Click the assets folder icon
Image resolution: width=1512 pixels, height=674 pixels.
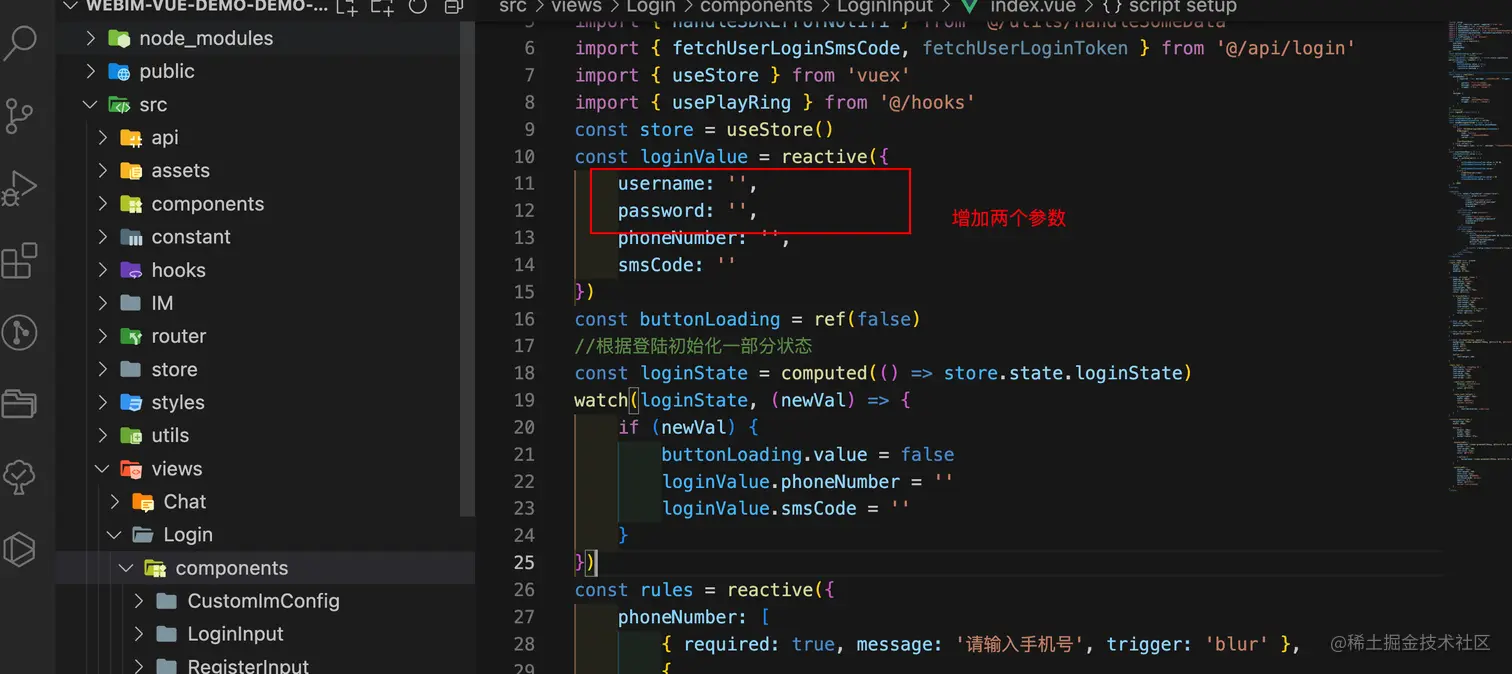tap(131, 171)
